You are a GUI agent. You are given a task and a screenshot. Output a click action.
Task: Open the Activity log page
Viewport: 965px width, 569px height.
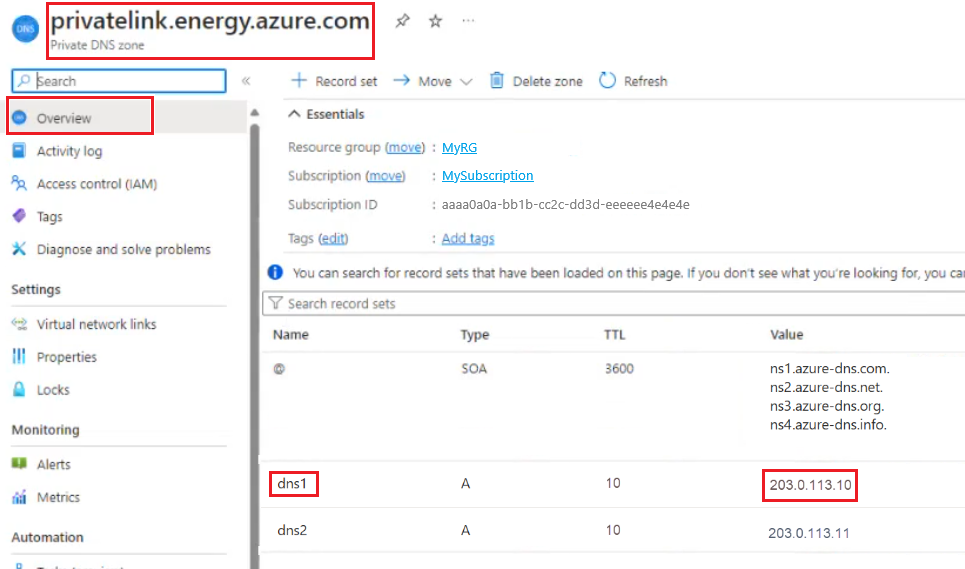click(69, 151)
